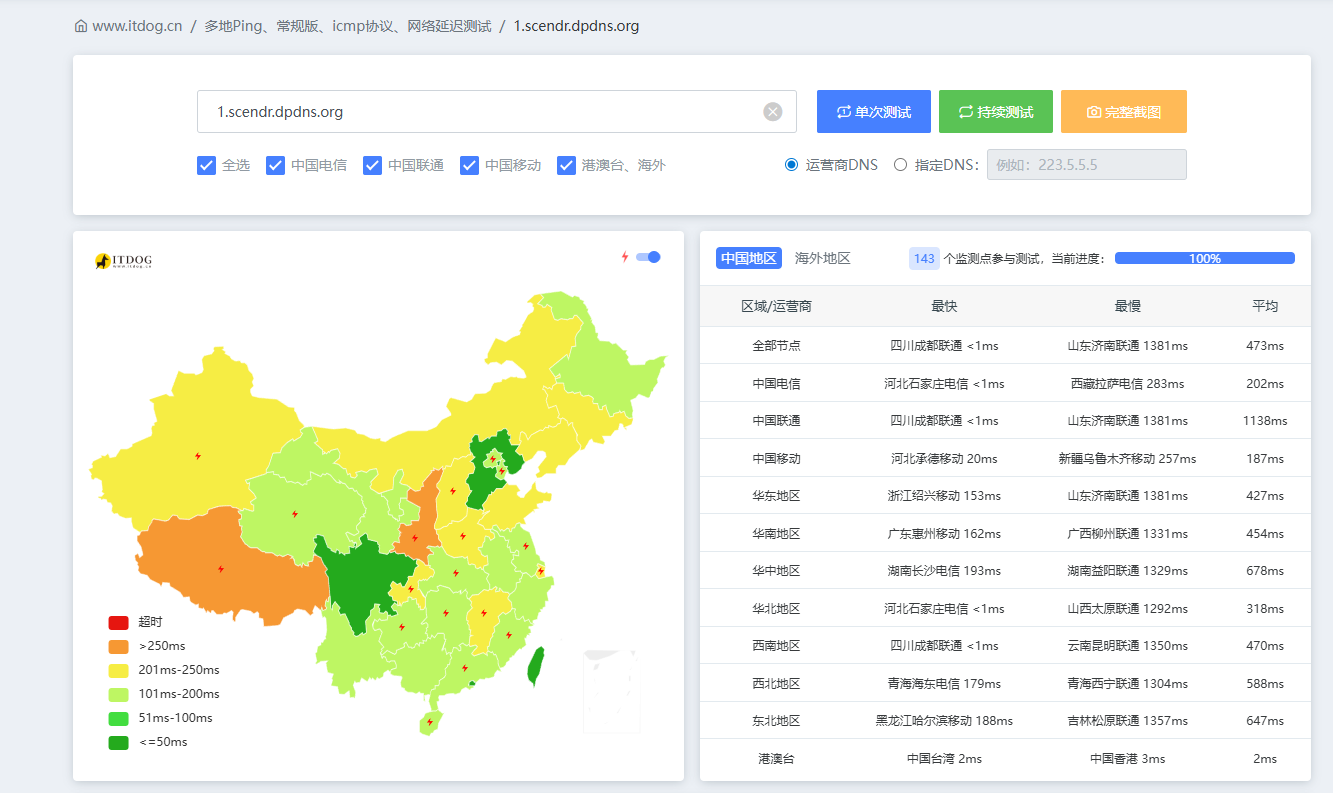The width and height of the screenshot is (1333, 793).
Task: Click Taiwan island on the map
Action: click(x=536, y=666)
